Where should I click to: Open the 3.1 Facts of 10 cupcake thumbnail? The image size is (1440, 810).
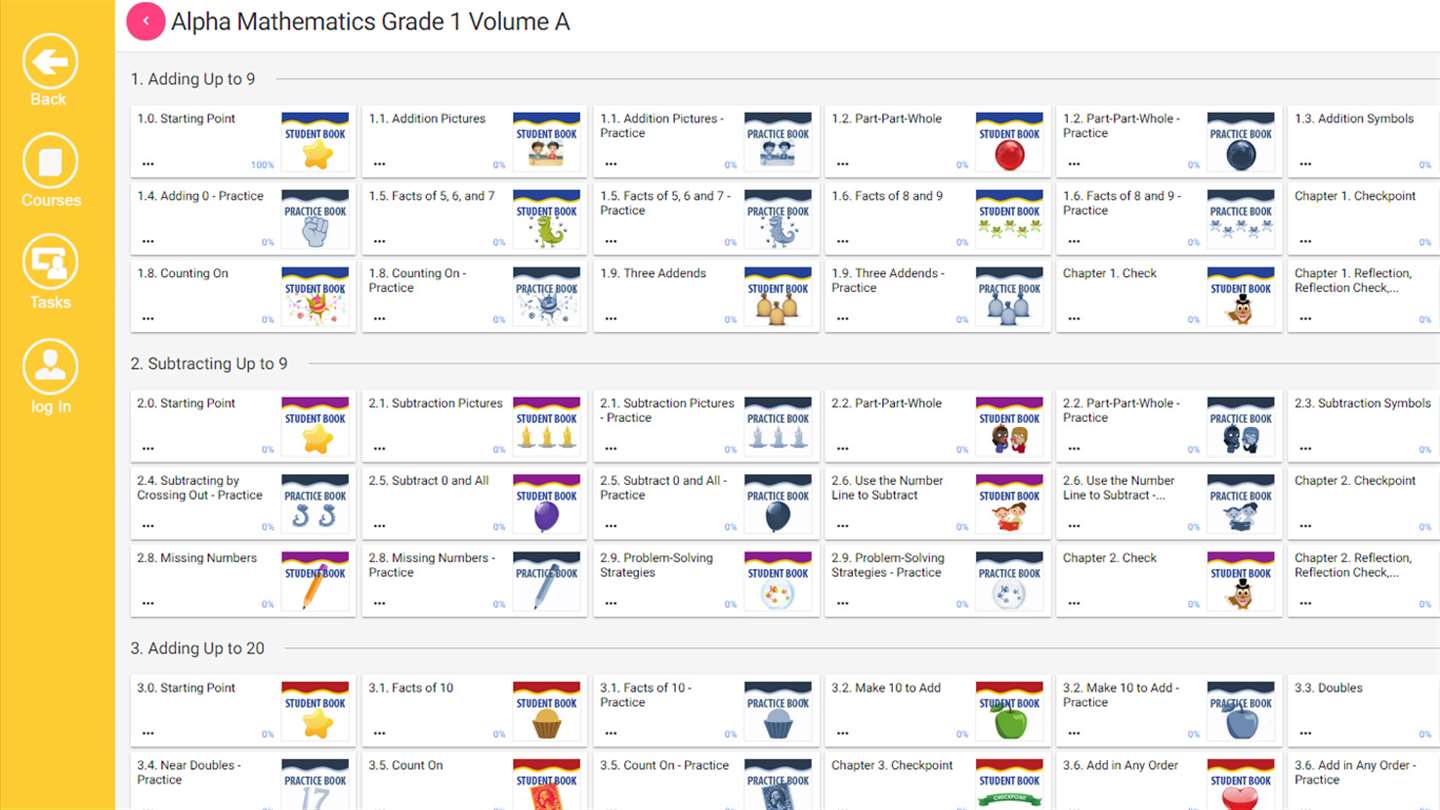click(547, 711)
